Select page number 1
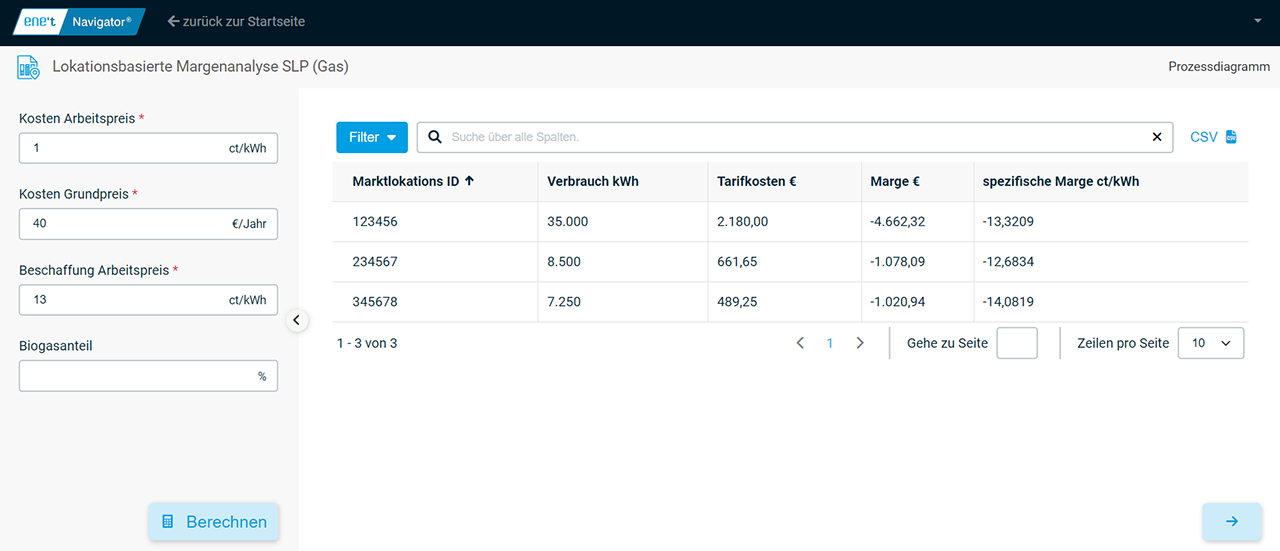 [x=830, y=343]
